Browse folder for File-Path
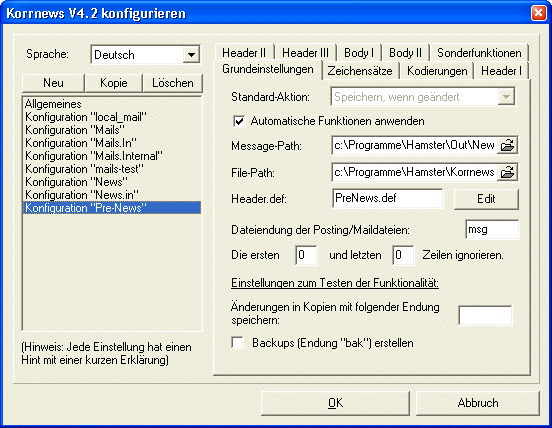552x428 pixels. point(507,172)
